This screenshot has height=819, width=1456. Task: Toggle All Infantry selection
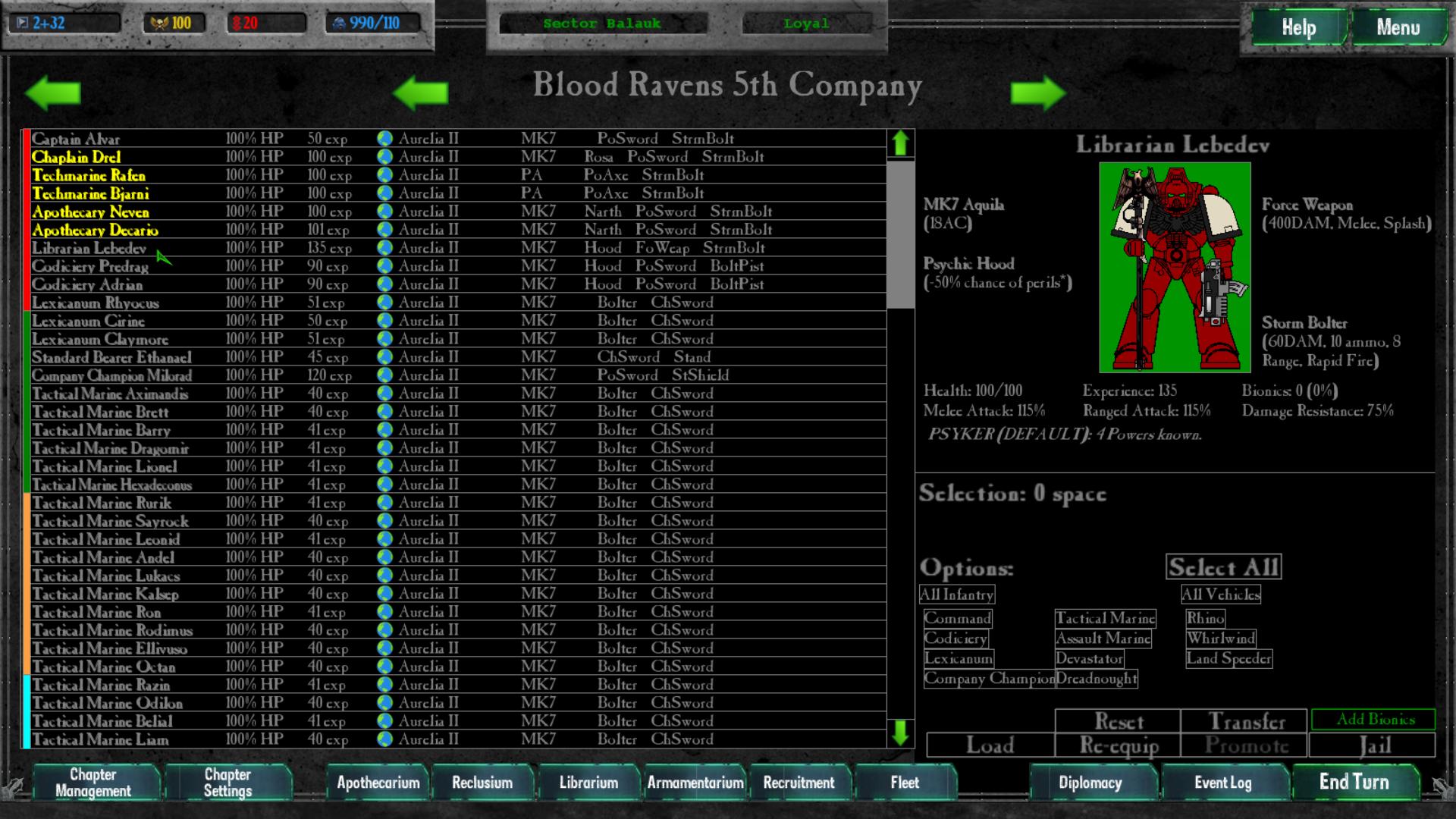[x=957, y=595]
